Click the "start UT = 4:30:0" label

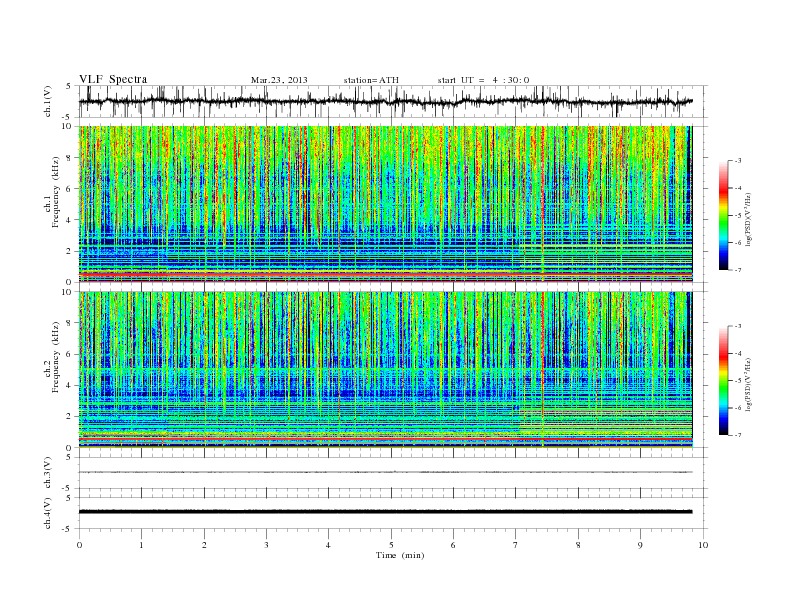point(483,80)
